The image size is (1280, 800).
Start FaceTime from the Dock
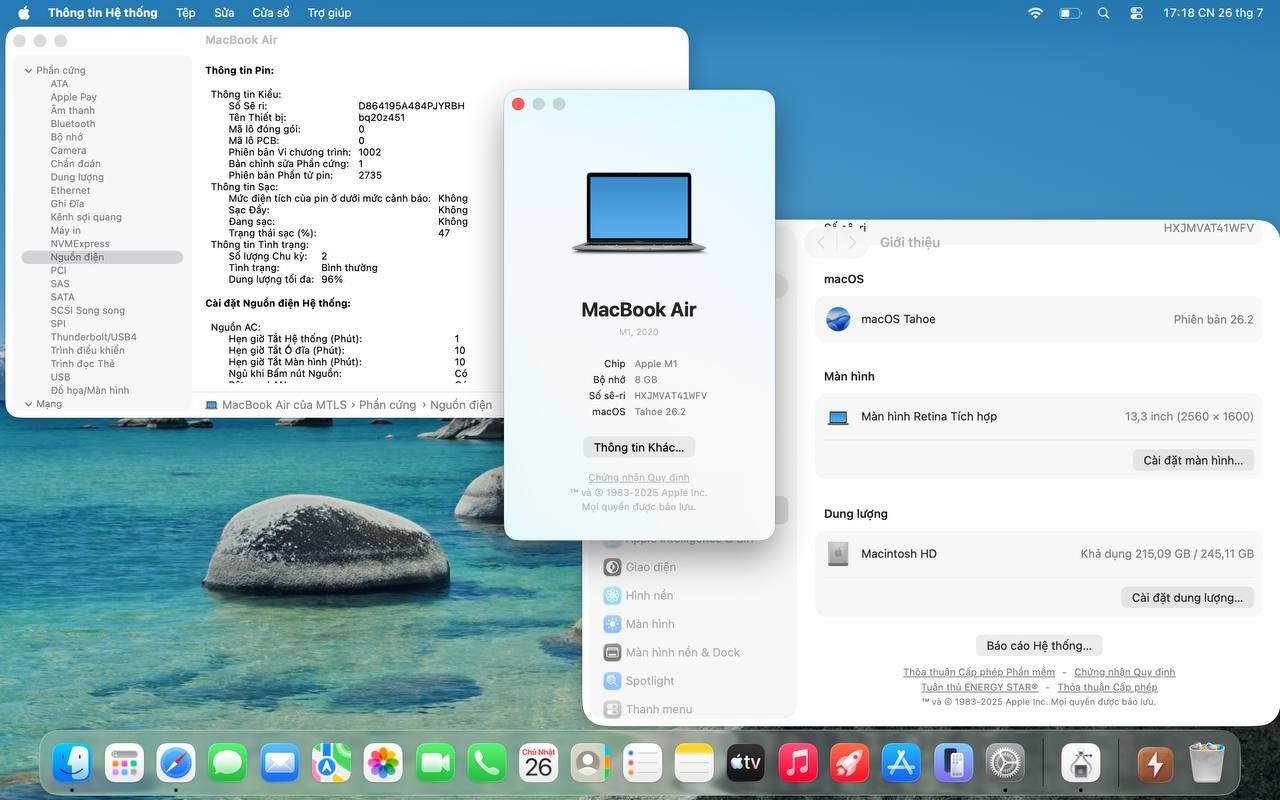click(435, 764)
